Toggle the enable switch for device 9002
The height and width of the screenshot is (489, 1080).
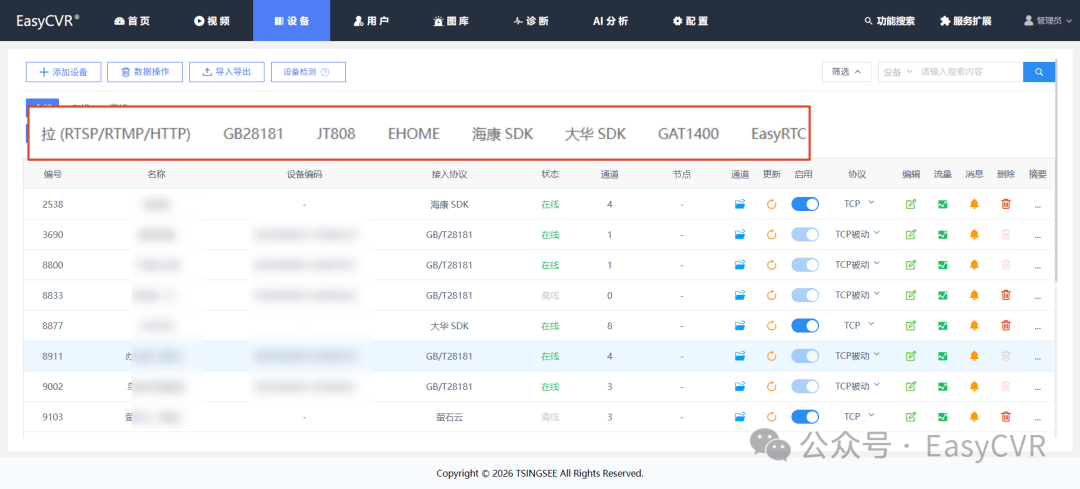(x=805, y=386)
